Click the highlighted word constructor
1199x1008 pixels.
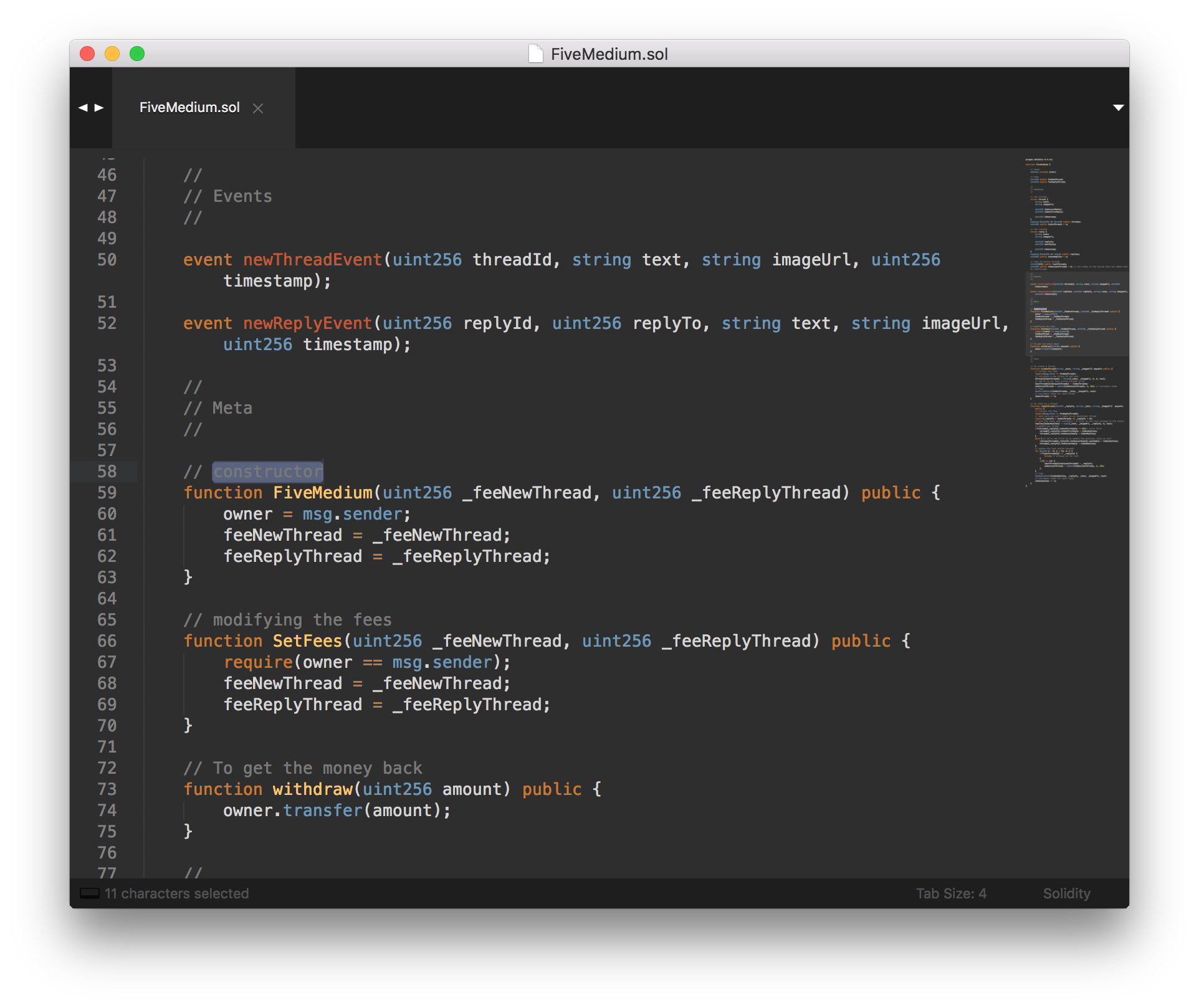pyautogui.click(x=268, y=472)
